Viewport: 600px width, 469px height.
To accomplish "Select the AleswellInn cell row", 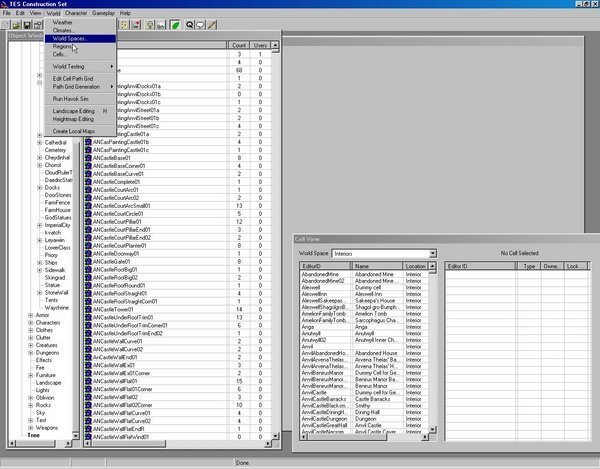I will point(364,294).
